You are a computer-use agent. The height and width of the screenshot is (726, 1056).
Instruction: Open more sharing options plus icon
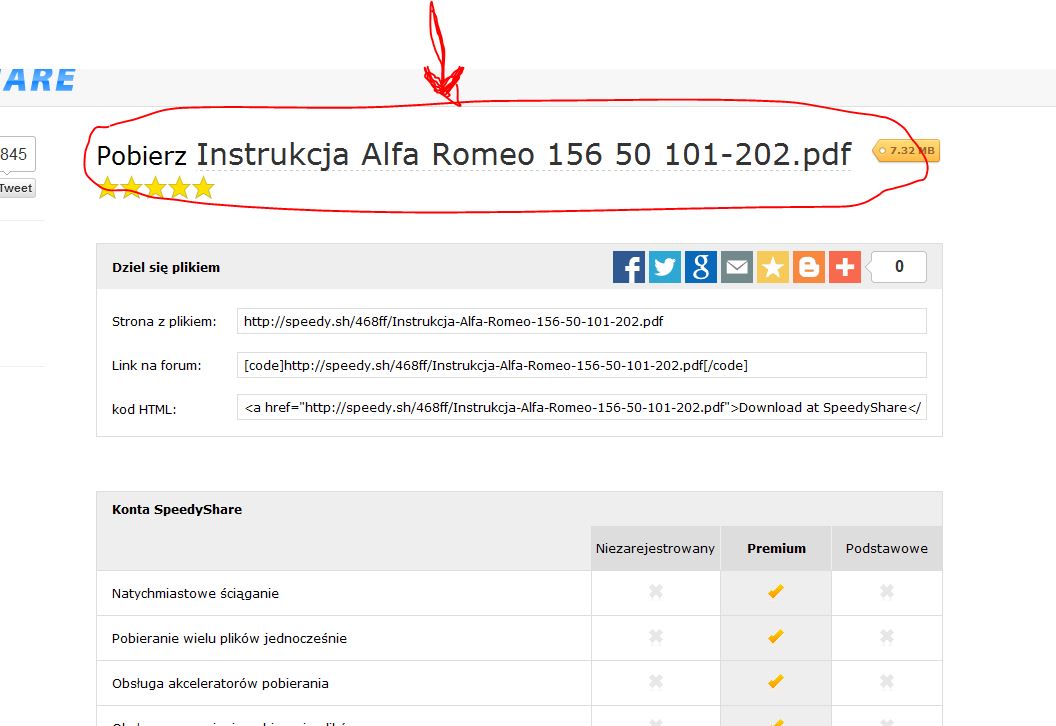click(x=845, y=267)
